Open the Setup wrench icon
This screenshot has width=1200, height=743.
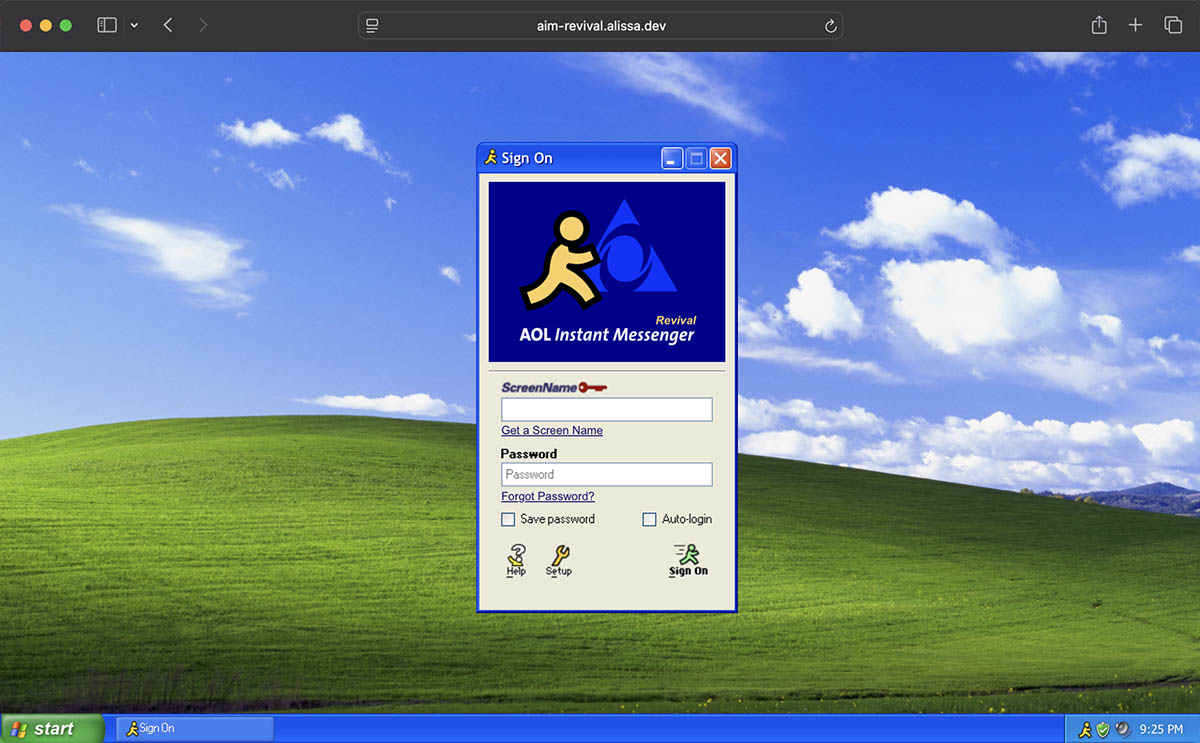click(559, 560)
